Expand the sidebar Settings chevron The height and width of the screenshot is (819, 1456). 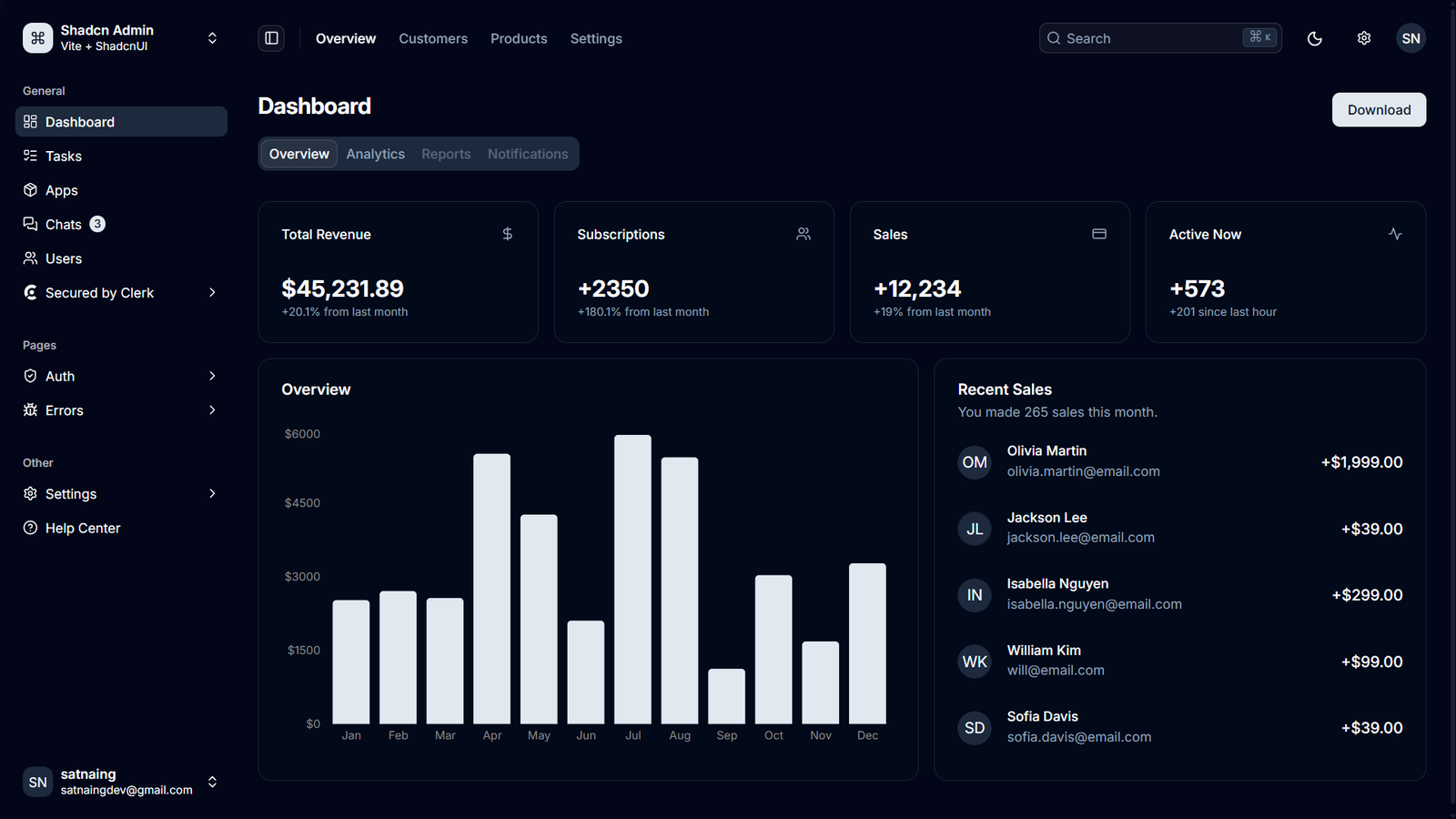212,493
